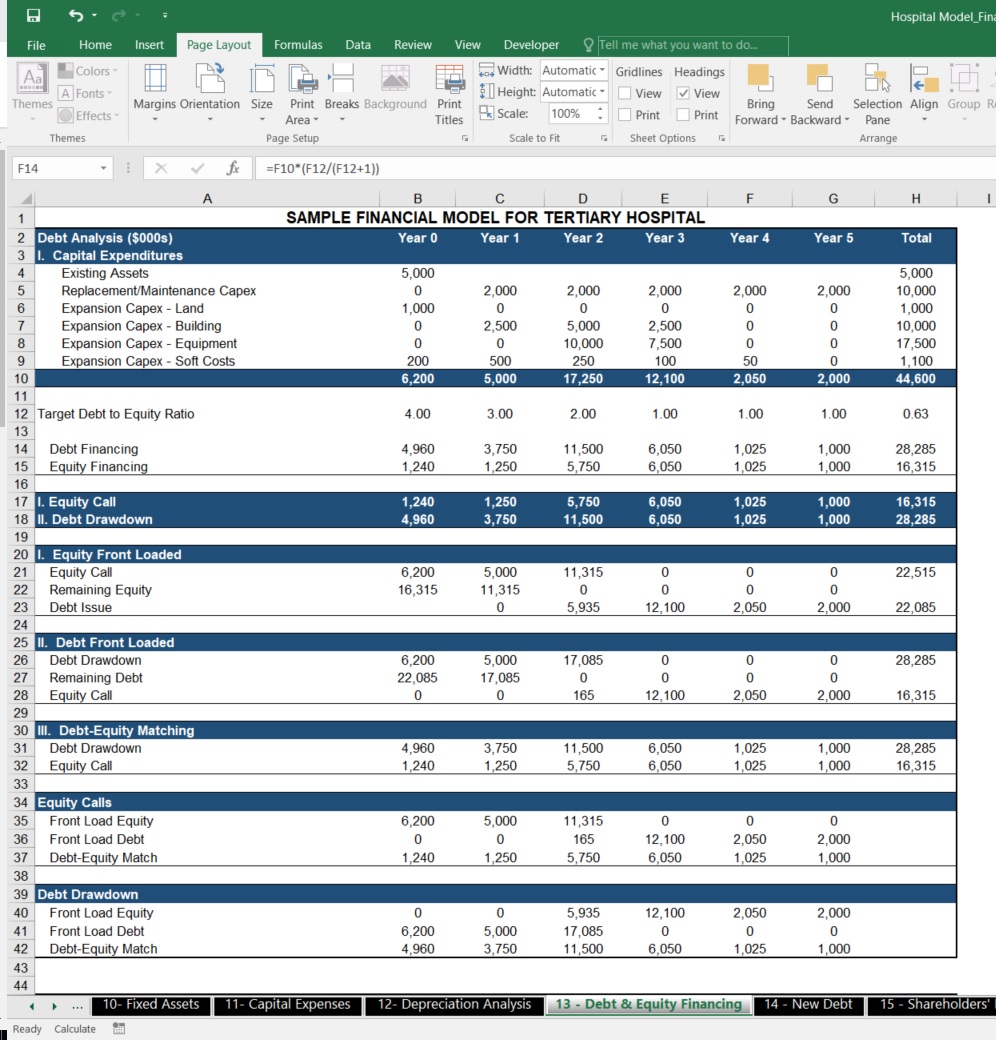Open Customize Quick Access Toolbar dropdown

click(164, 15)
